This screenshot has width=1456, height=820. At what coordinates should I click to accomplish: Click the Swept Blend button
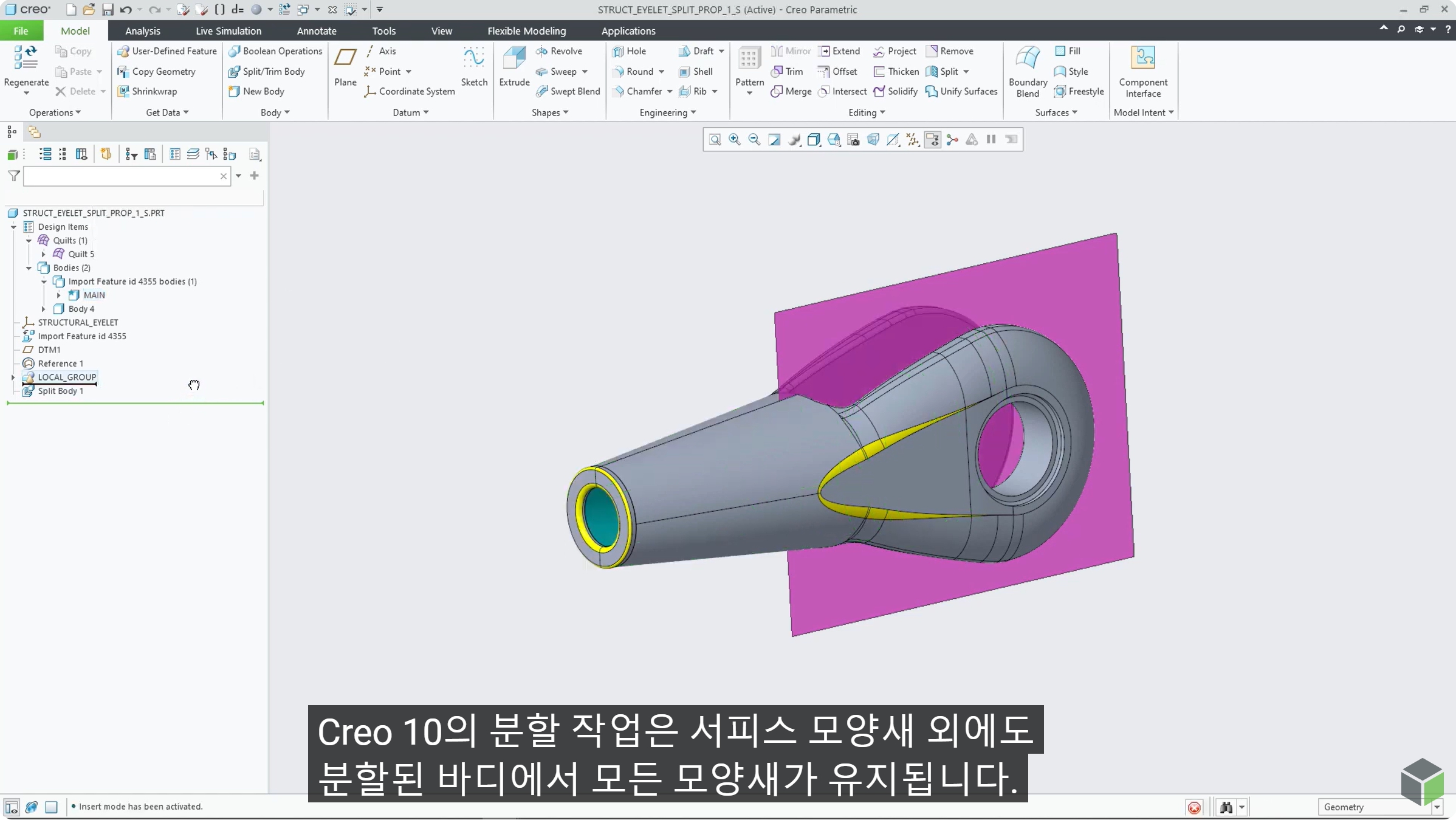point(568,91)
